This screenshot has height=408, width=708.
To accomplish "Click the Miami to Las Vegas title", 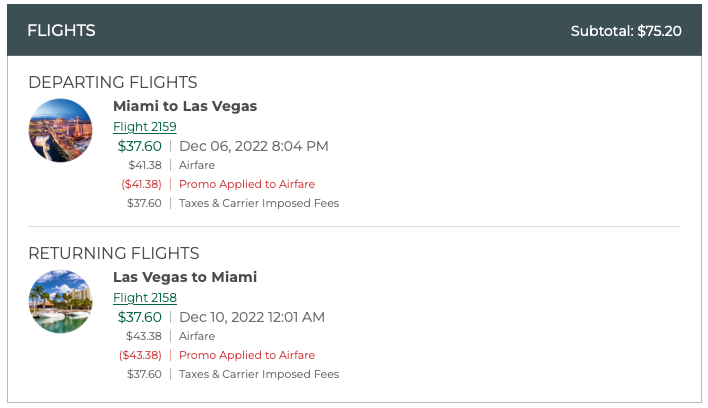I will 185,106.
